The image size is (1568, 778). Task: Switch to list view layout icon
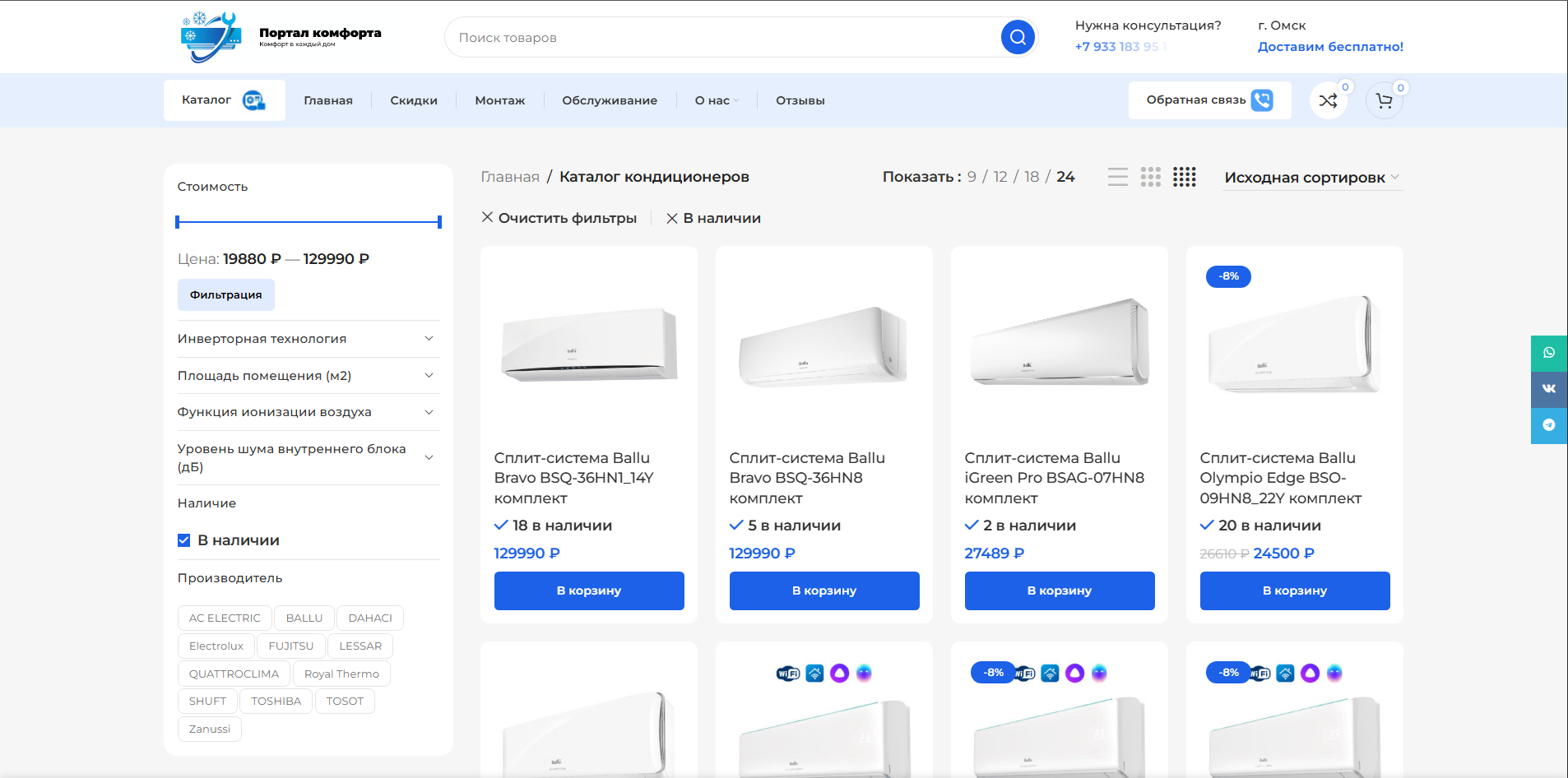click(1118, 177)
